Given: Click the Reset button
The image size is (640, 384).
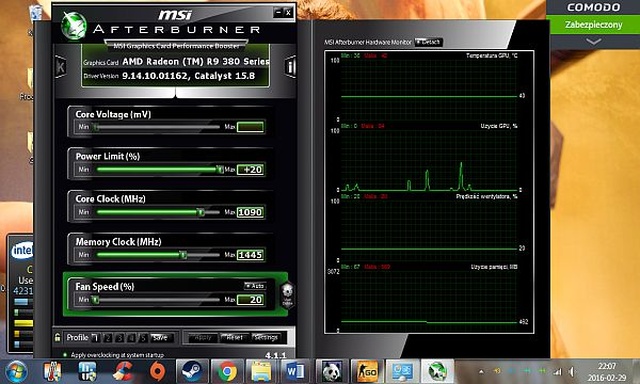Looking at the screenshot, I should click(x=234, y=337).
